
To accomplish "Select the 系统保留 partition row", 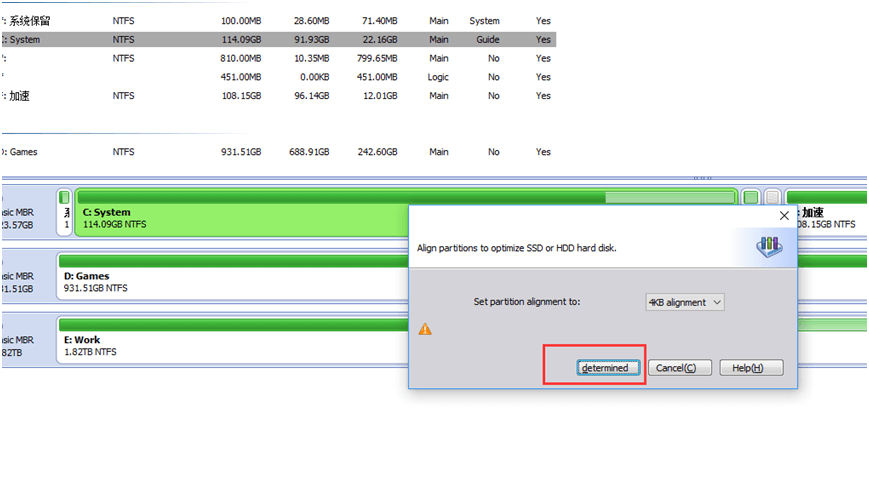I will point(278,21).
